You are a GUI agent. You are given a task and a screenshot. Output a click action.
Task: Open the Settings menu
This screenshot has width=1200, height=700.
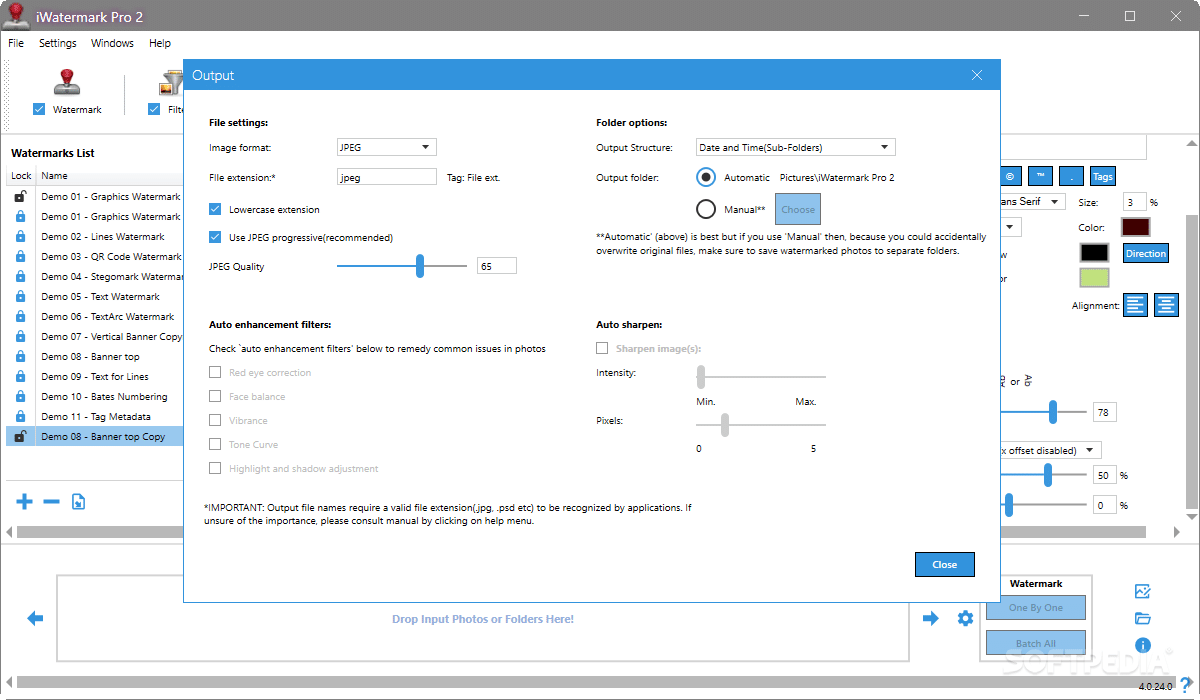[58, 43]
